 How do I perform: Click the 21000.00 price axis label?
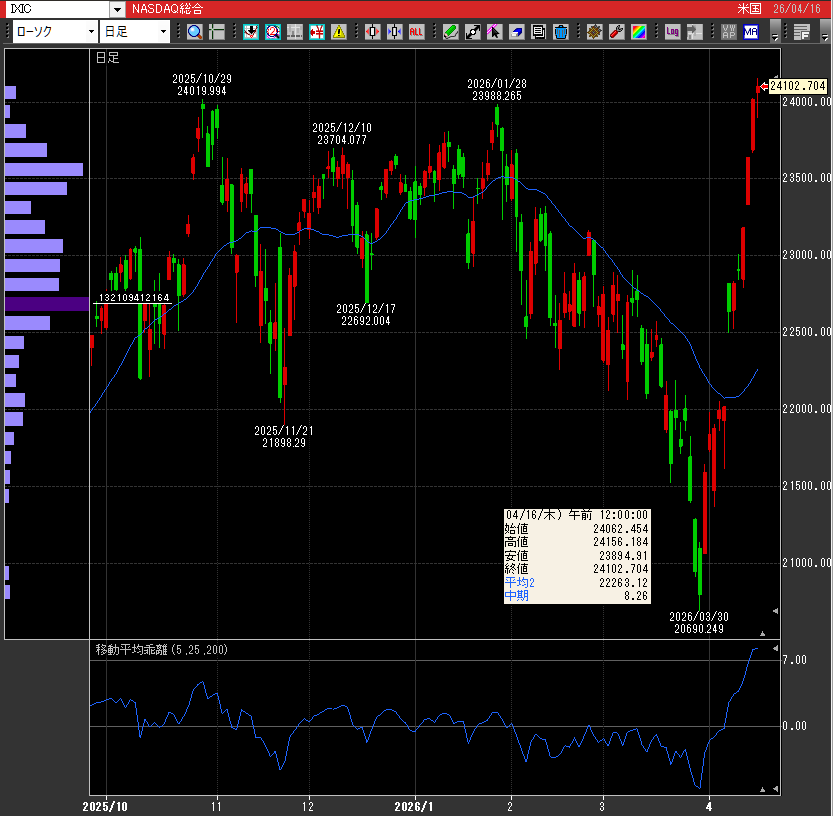tap(806, 563)
